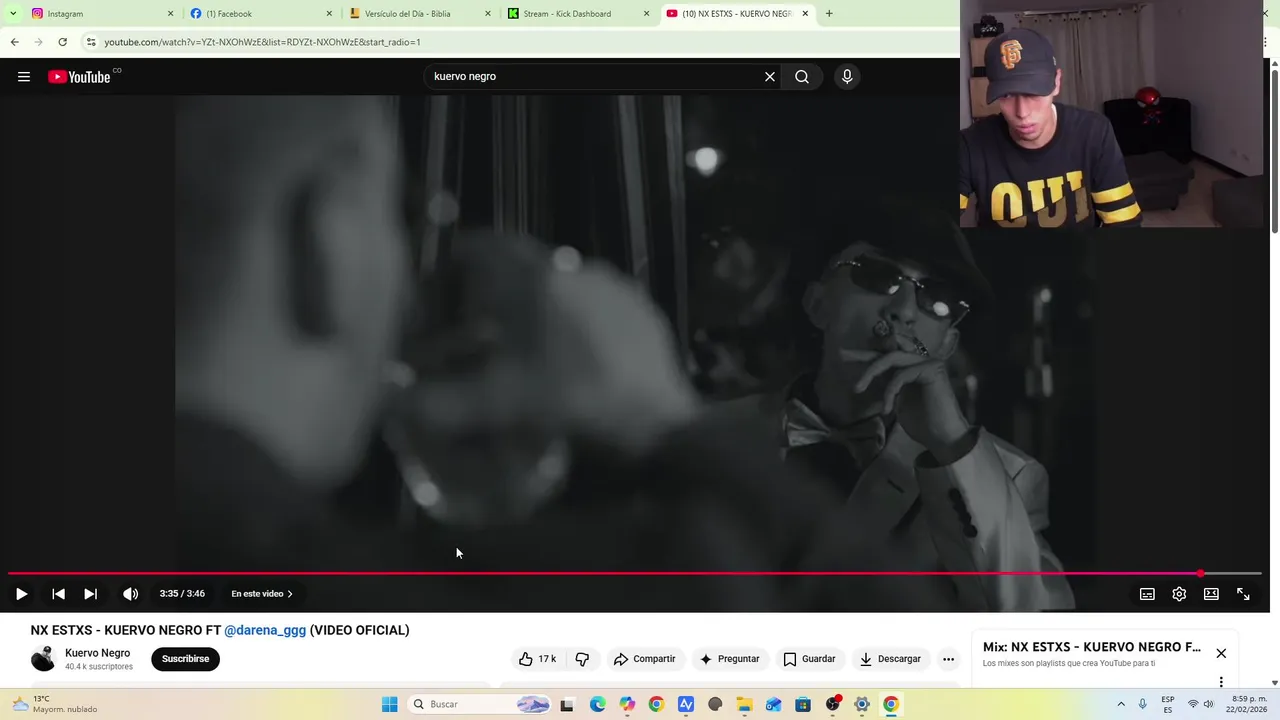Open Microsoft Store from the taskbar
Image resolution: width=1280 pixels, height=720 pixels.
pyautogui.click(x=803, y=704)
